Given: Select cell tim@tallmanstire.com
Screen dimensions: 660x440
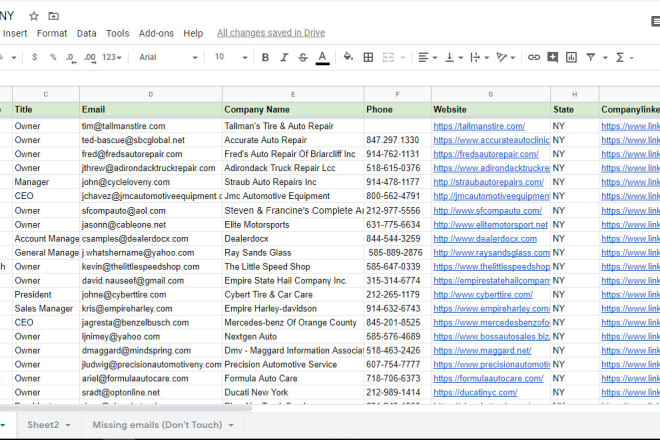Looking at the screenshot, I should point(151,126).
